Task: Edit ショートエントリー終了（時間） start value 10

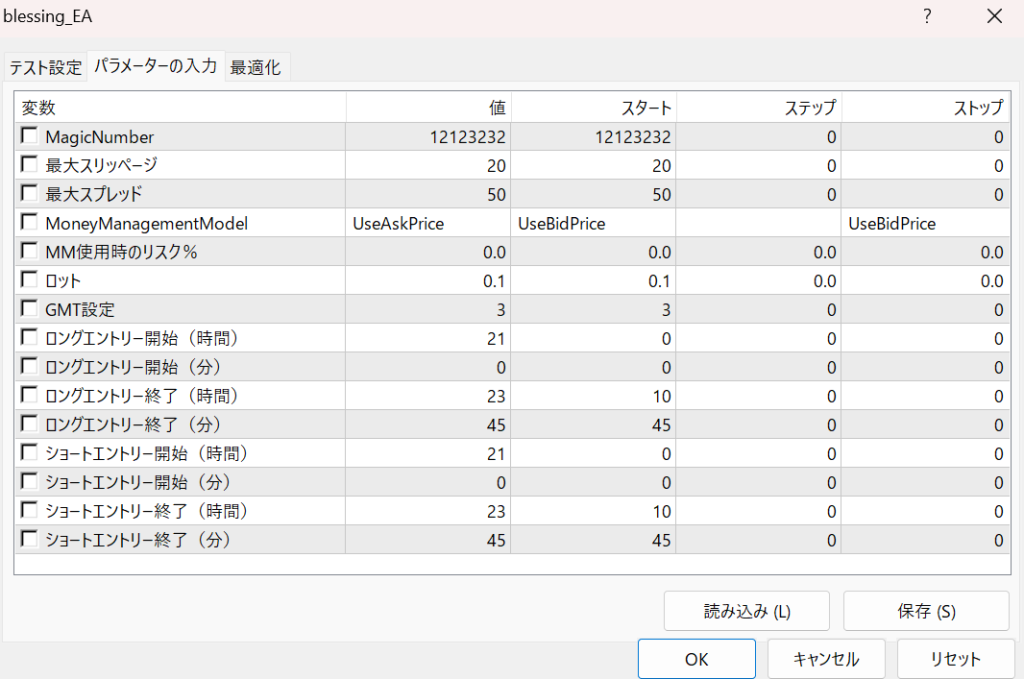Action: point(593,511)
